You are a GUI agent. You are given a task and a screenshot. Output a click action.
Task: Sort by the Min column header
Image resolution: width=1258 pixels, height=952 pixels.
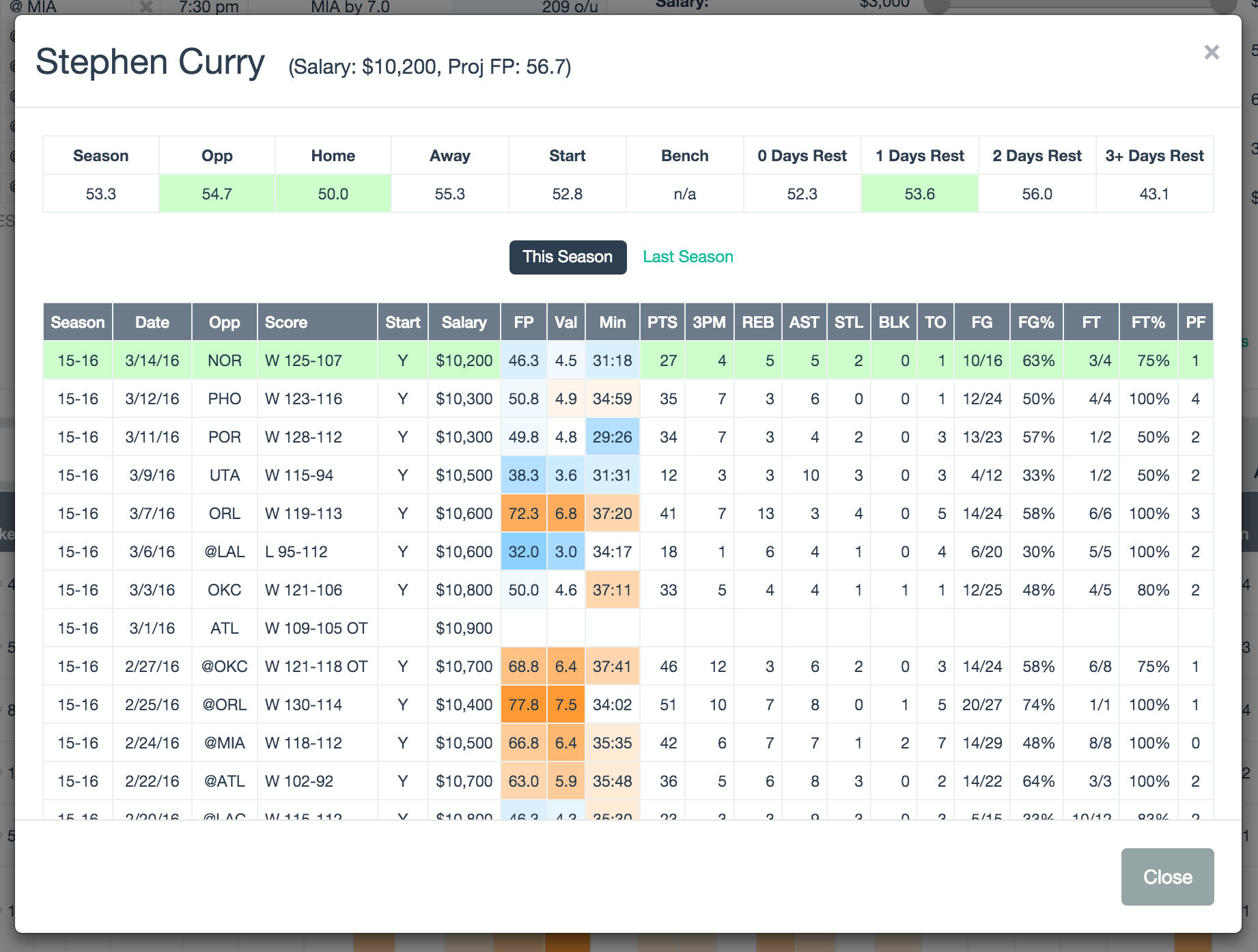[612, 322]
